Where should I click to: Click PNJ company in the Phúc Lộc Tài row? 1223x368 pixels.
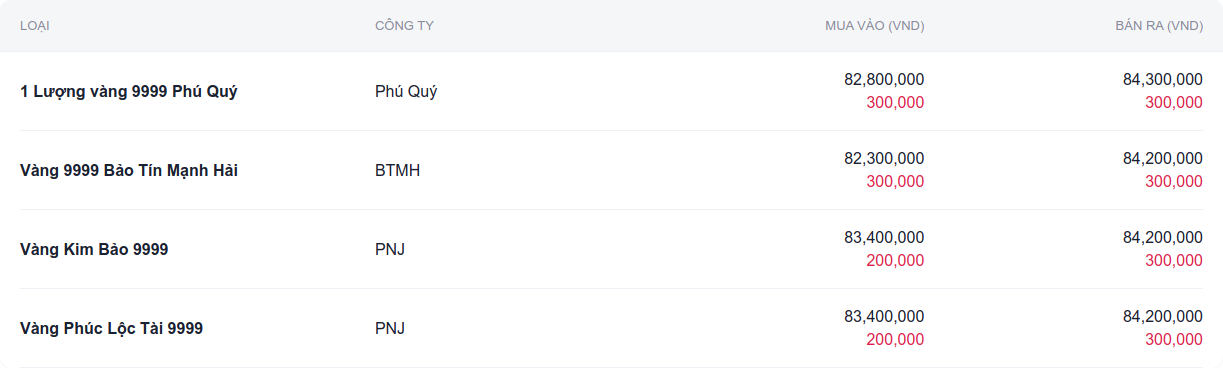pos(390,328)
